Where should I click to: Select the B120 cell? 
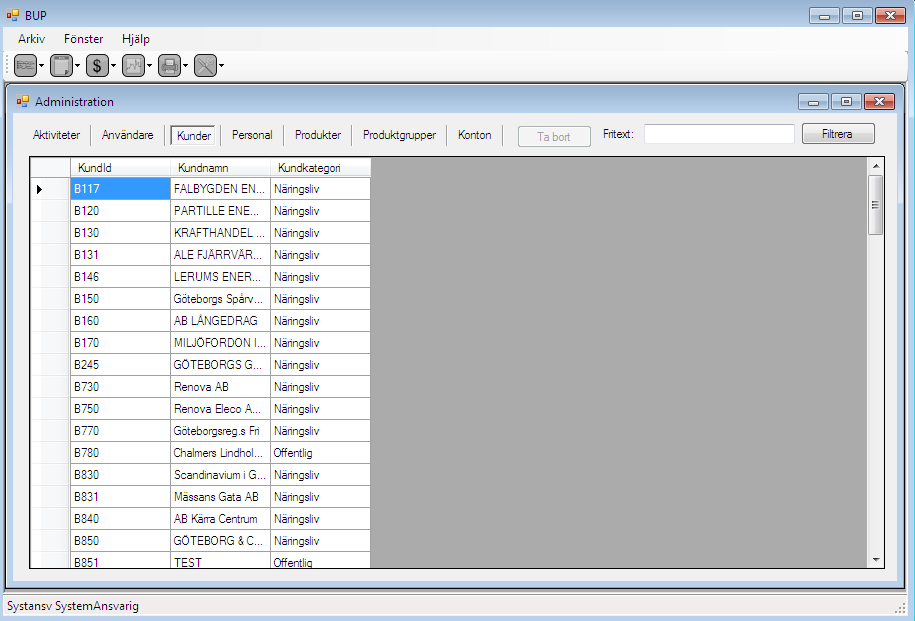tap(120, 211)
